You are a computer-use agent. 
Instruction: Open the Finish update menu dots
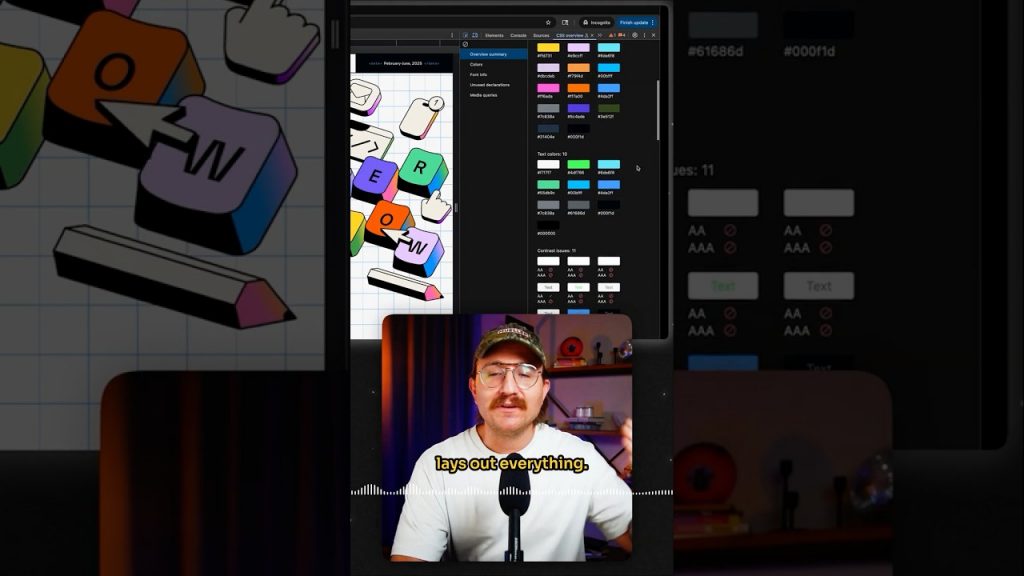652,22
